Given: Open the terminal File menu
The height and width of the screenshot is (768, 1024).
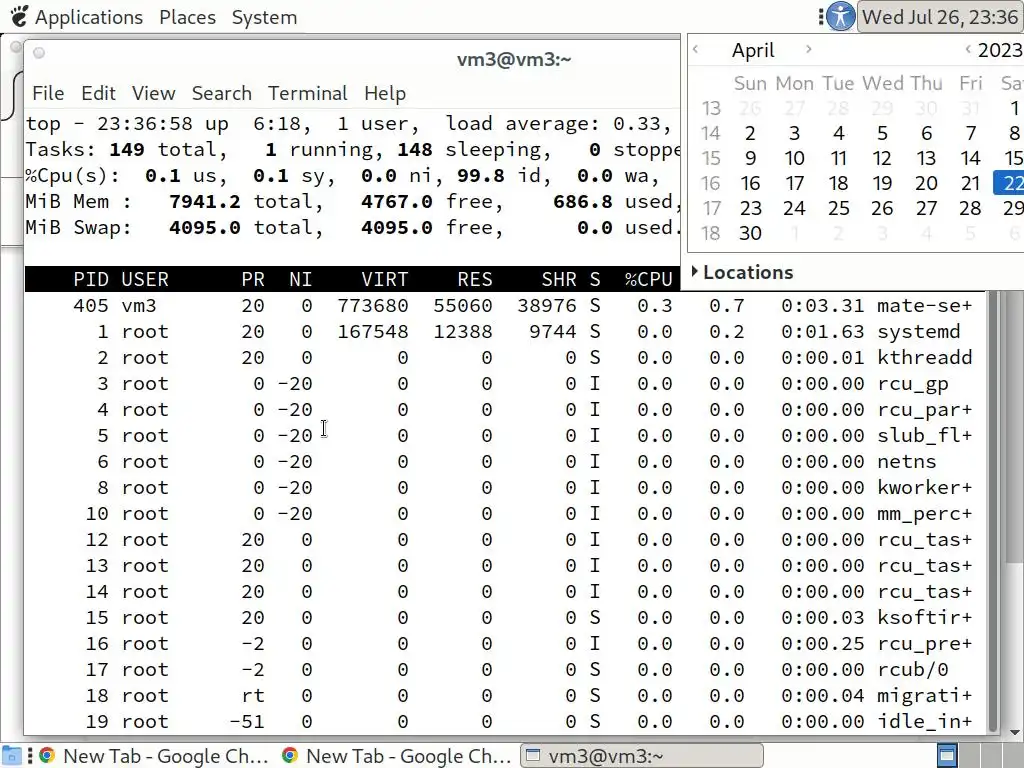Looking at the screenshot, I should pos(48,93).
